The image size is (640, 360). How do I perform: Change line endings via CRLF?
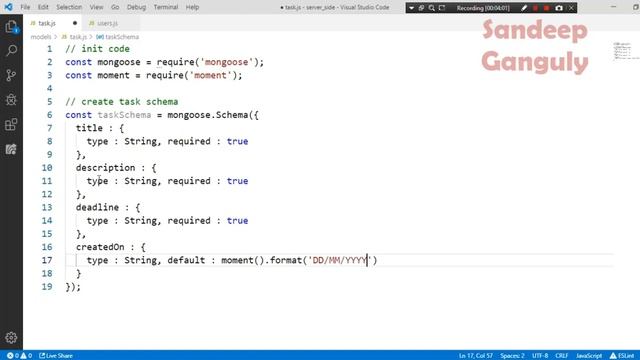tap(562, 356)
